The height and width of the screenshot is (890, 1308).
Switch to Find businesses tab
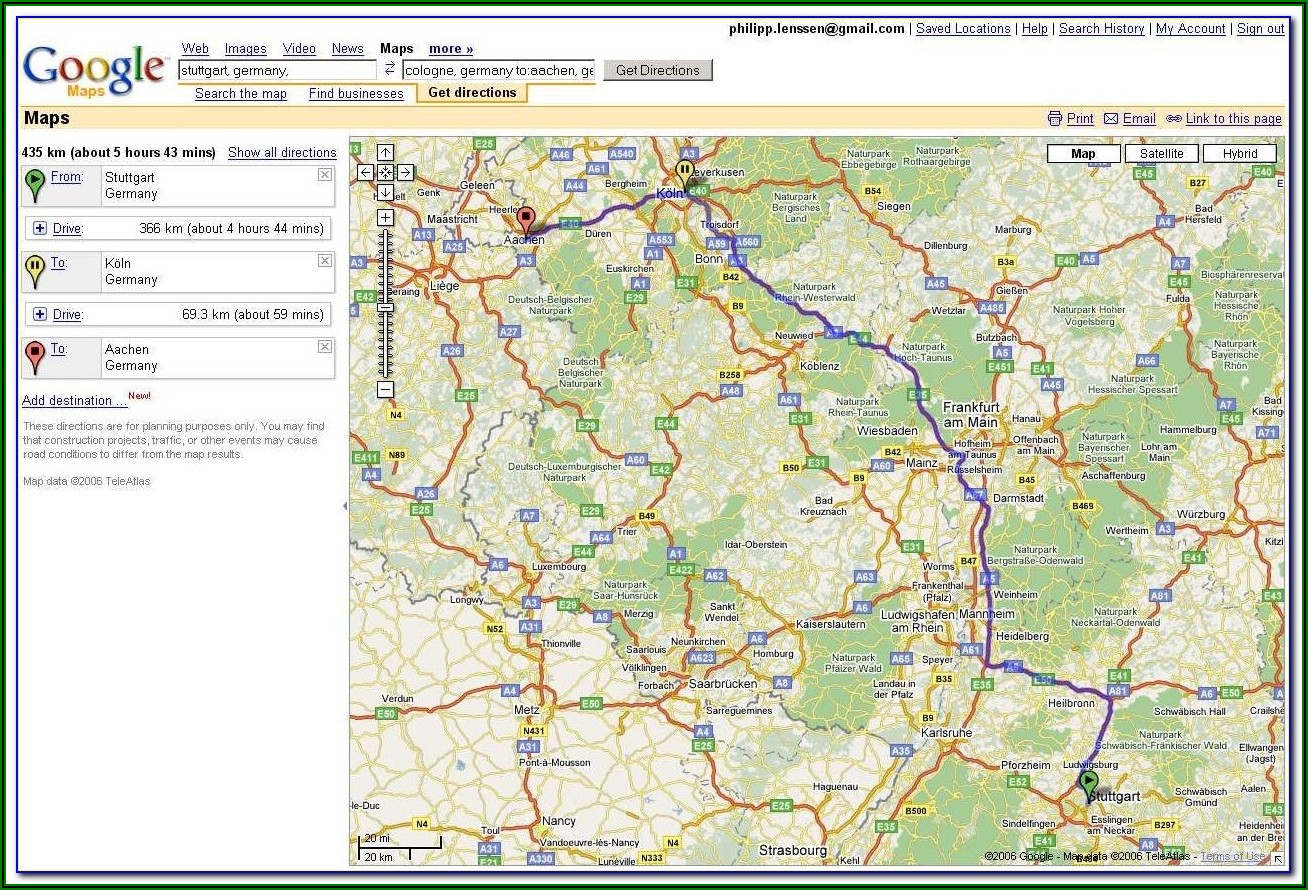point(356,94)
